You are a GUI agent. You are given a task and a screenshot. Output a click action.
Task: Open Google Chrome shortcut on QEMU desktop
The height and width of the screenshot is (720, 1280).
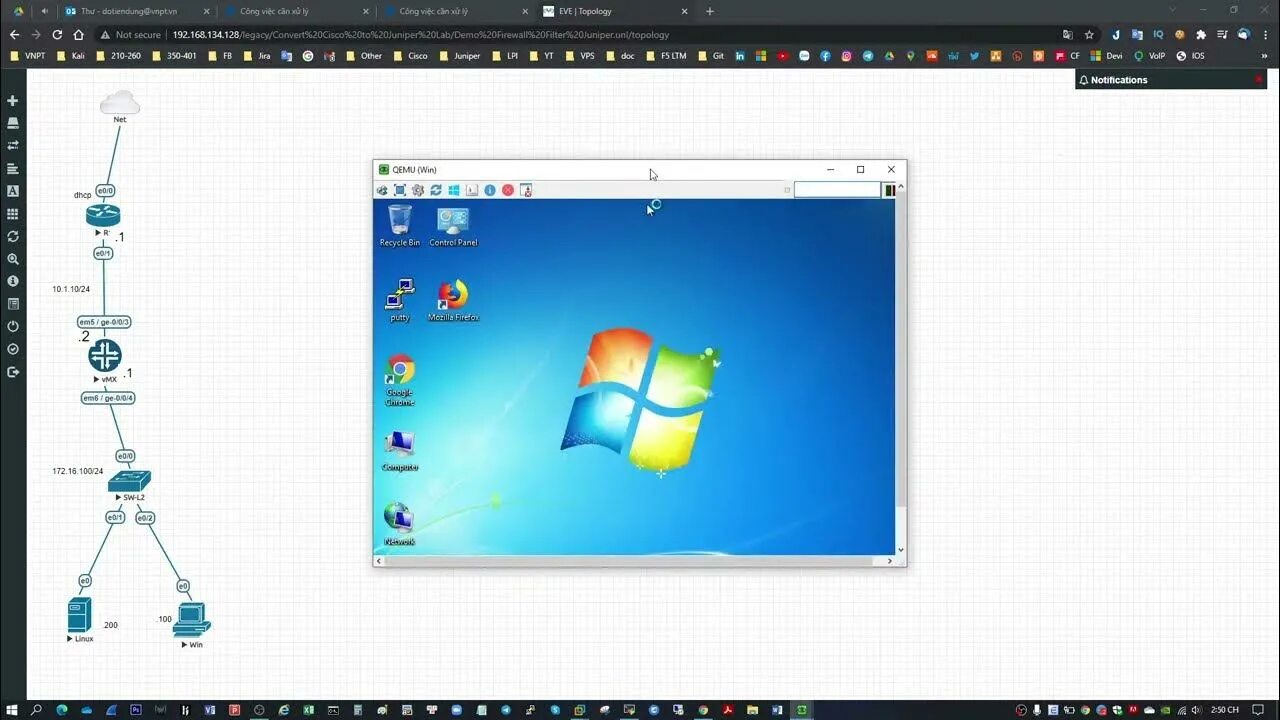coord(400,380)
